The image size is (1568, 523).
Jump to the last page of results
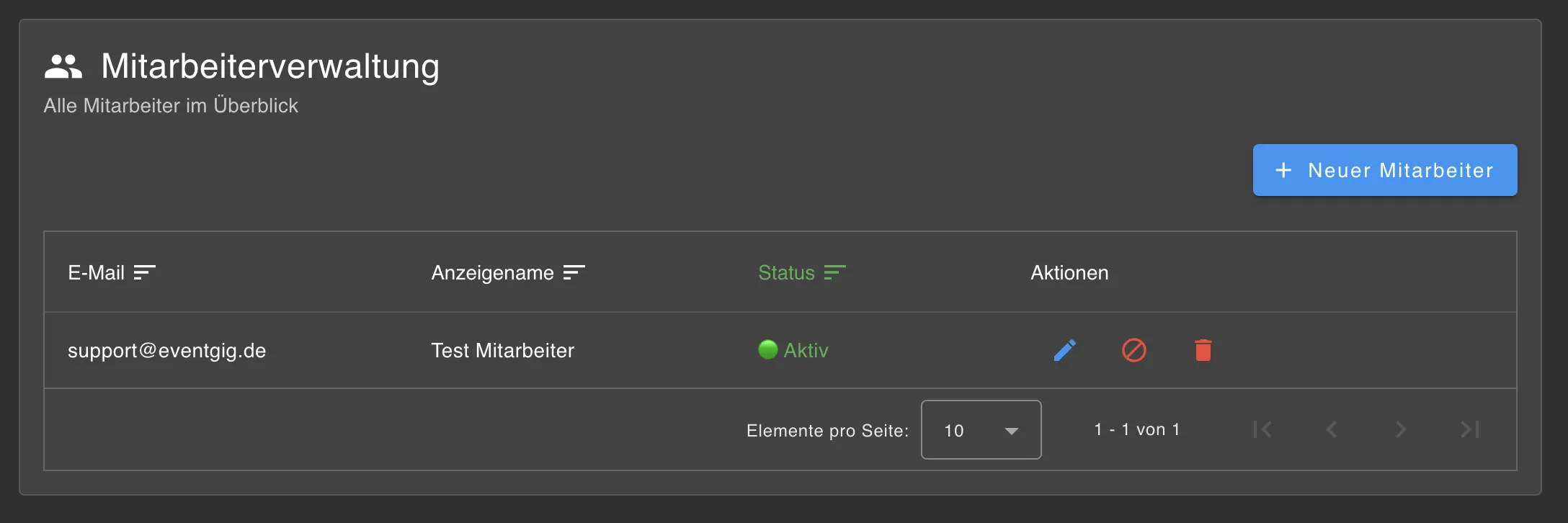click(x=1470, y=429)
